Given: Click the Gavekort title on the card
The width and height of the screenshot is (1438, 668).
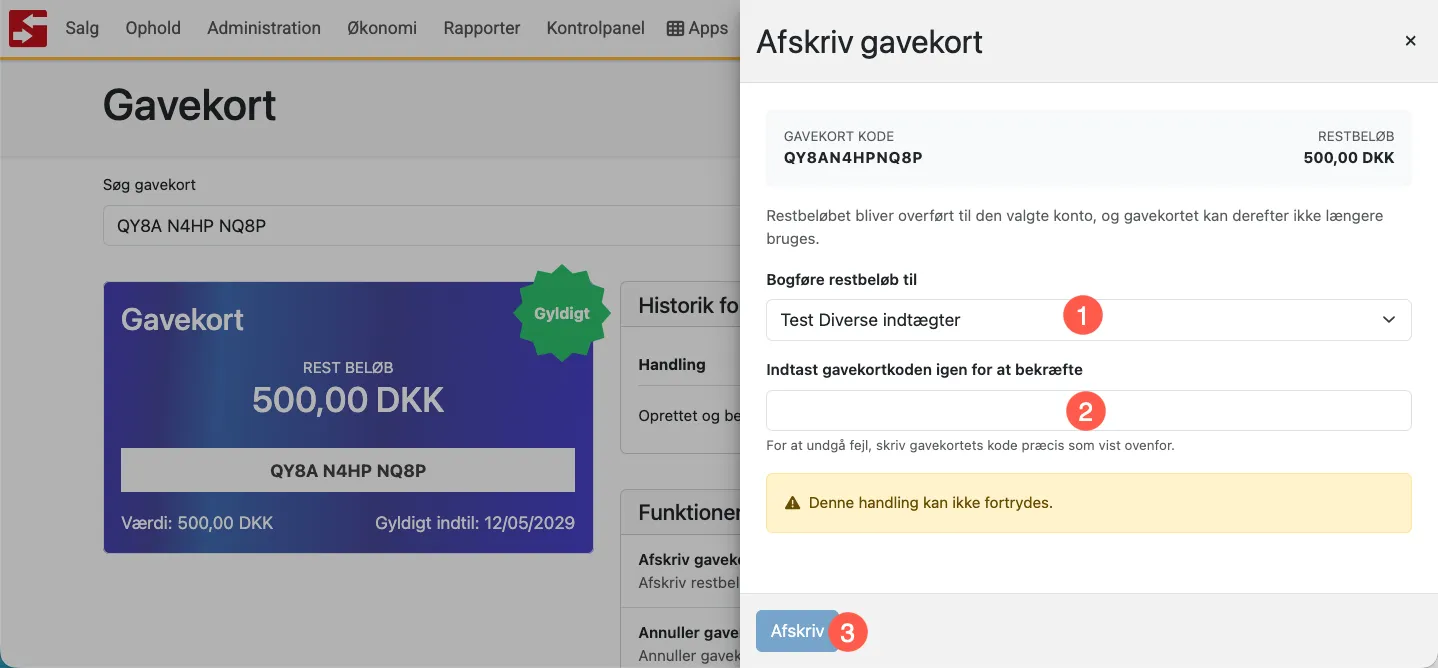Looking at the screenshot, I should tap(183, 320).
